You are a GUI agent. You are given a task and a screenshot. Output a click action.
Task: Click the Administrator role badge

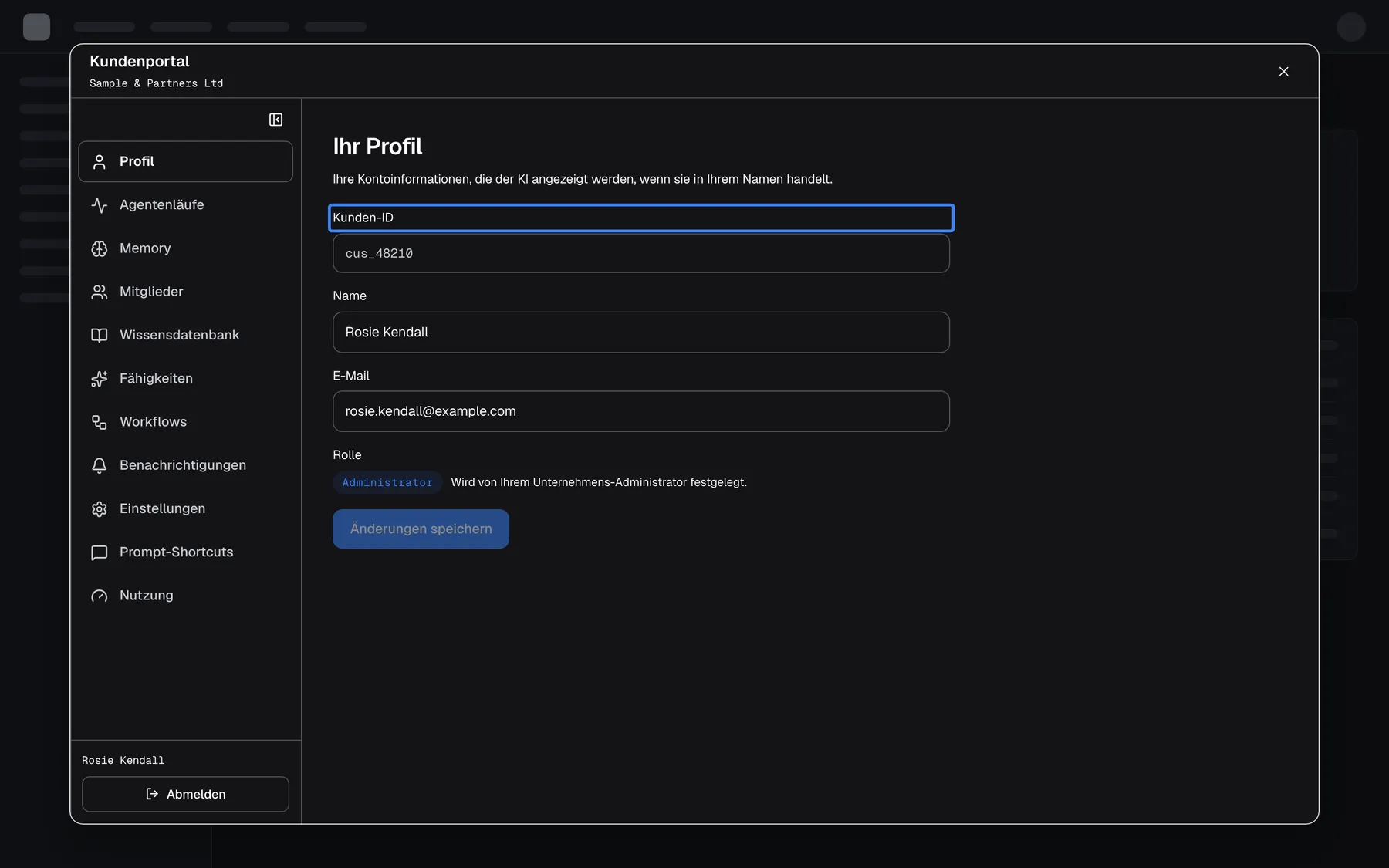[387, 482]
